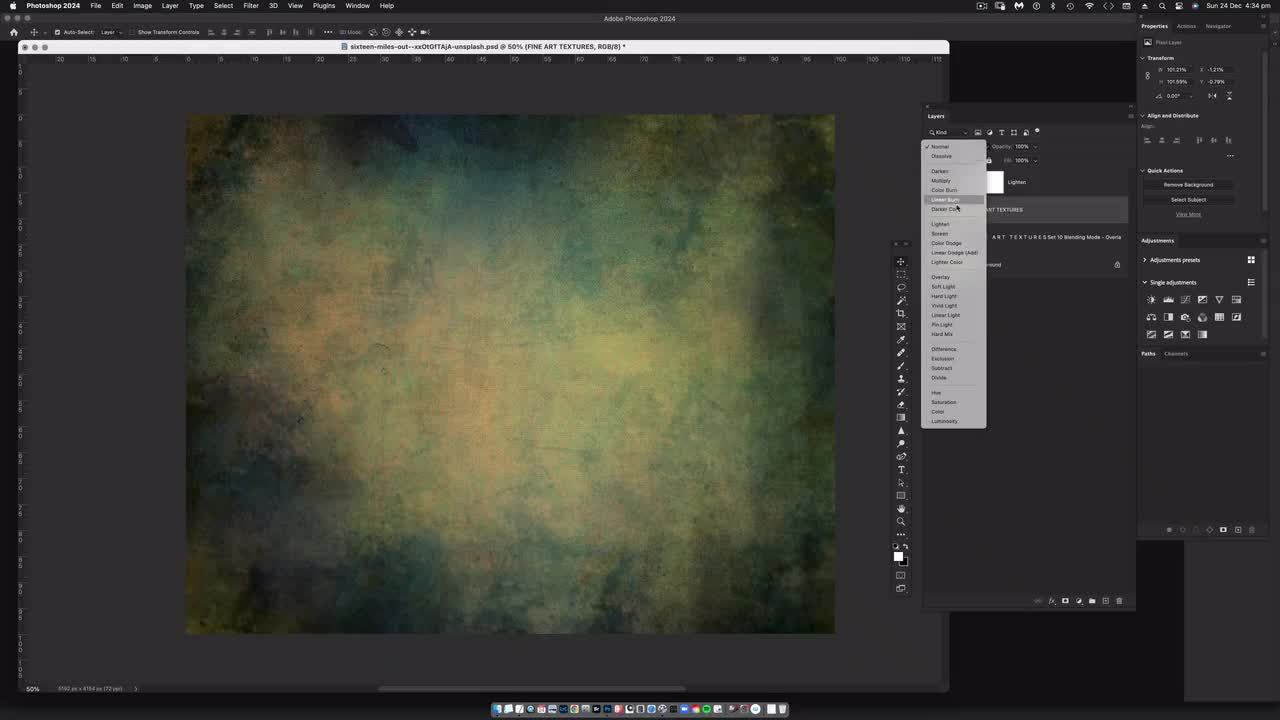Click the zoom percentage field 50%
The width and height of the screenshot is (1280, 720).
[x=33, y=689]
